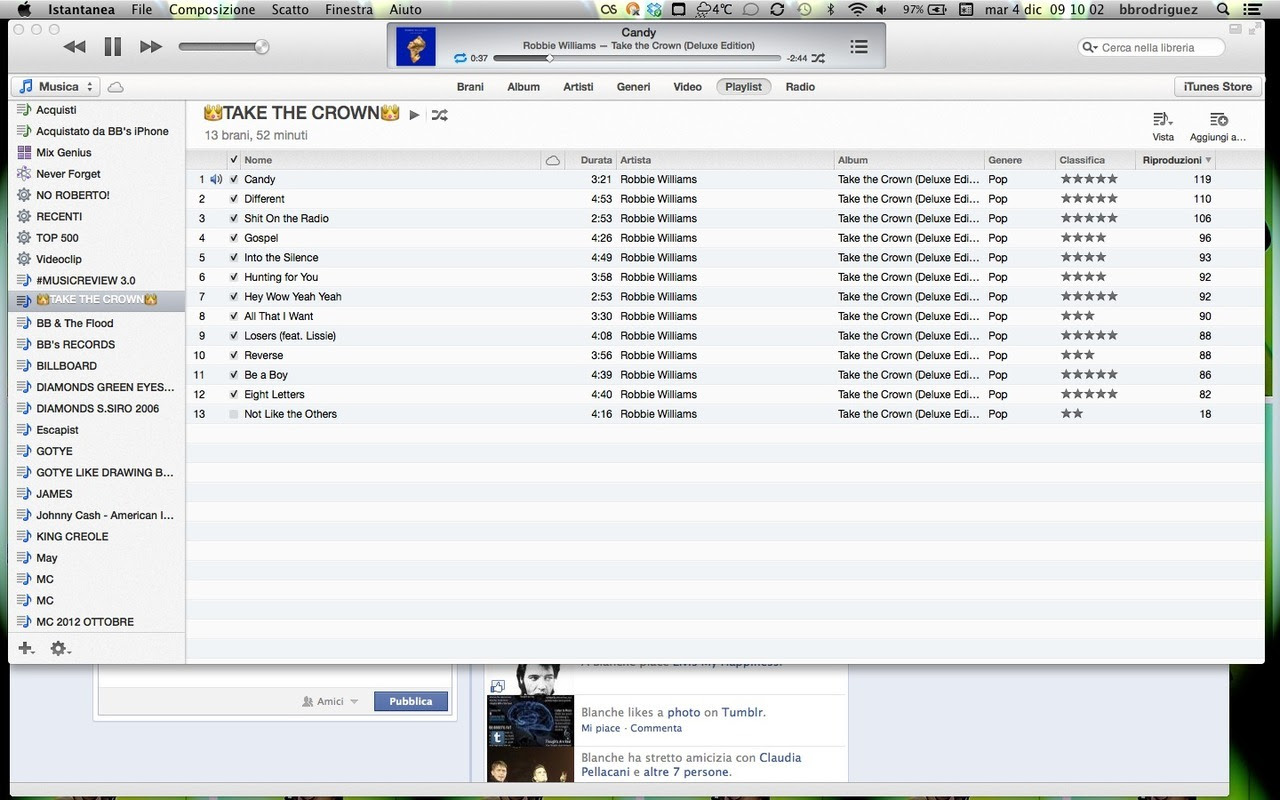
Task: Open the Musica library dropdown
Action: click(56, 87)
